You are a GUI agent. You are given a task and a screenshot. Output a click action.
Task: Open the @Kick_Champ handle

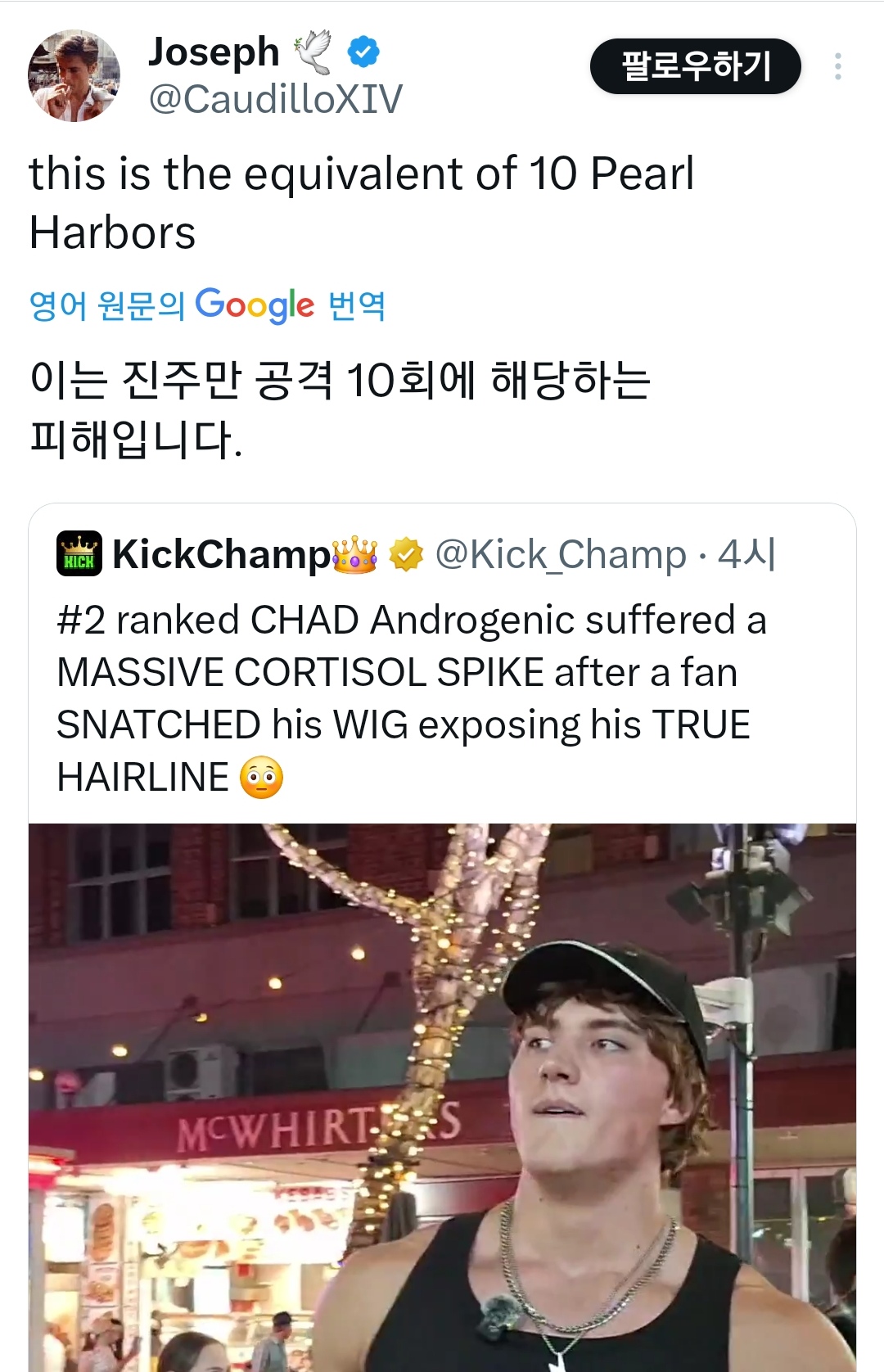pyautogui.click(x=561, y=554)
